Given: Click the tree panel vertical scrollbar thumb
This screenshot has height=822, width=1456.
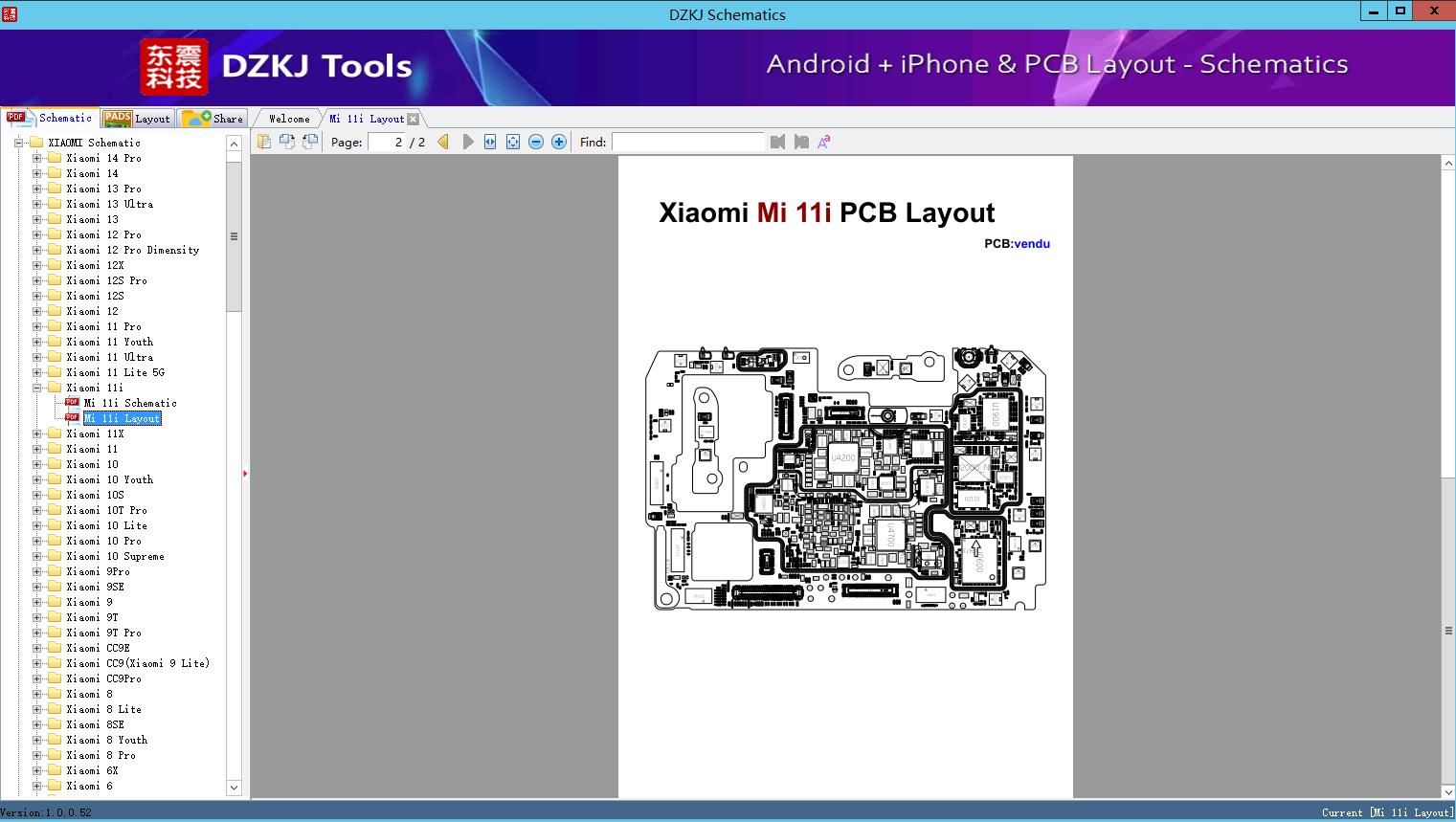Looking at the screenshot, I should (234, 236).
